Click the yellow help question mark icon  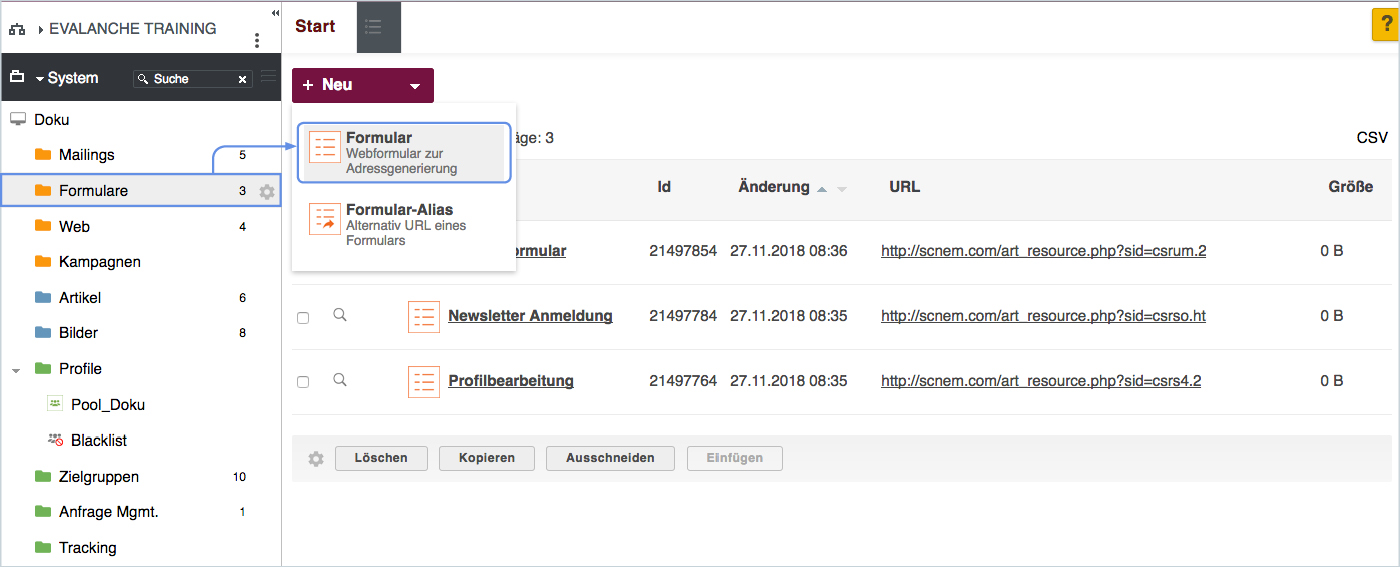1385,25
